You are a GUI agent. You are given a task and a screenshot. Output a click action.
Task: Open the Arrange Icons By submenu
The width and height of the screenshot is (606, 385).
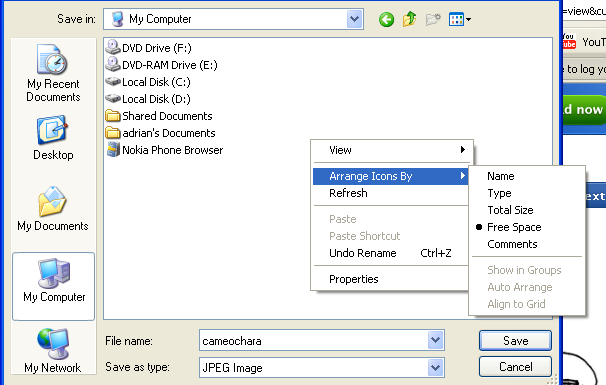tap(391, 176)
